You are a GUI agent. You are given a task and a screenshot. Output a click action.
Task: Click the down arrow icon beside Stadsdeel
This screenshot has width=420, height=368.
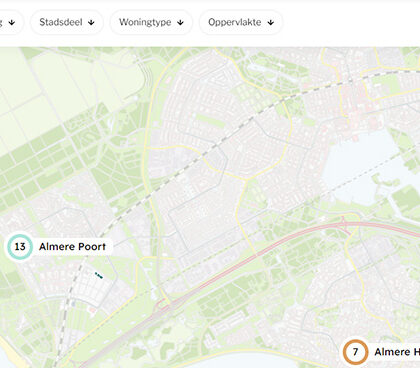point(91,22)
